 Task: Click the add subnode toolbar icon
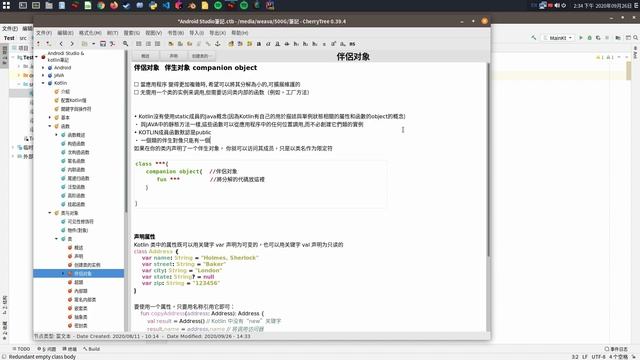click(49, 44)
